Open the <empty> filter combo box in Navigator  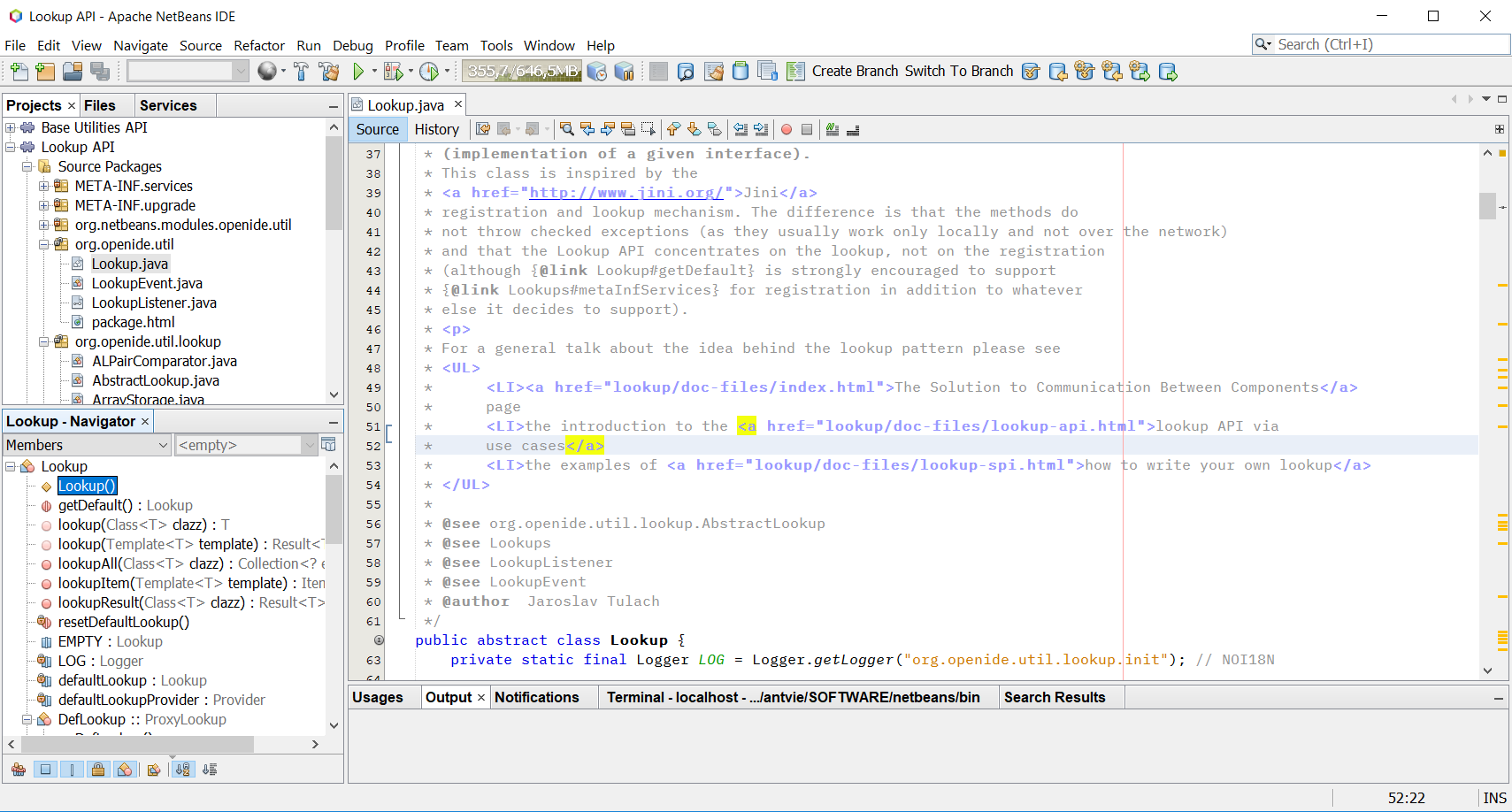click(246, 445)
